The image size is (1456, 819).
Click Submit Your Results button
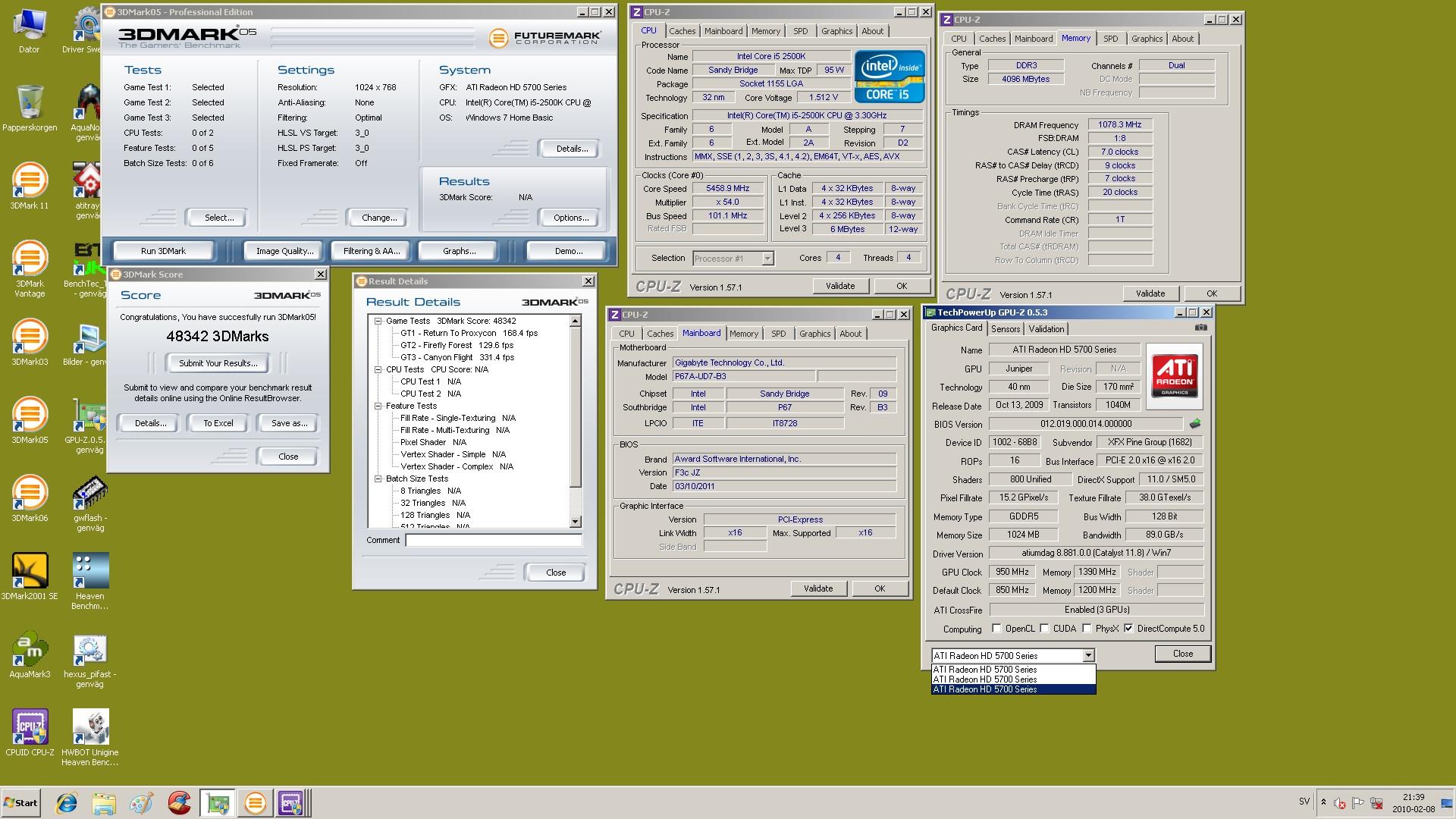click(218, 363)
